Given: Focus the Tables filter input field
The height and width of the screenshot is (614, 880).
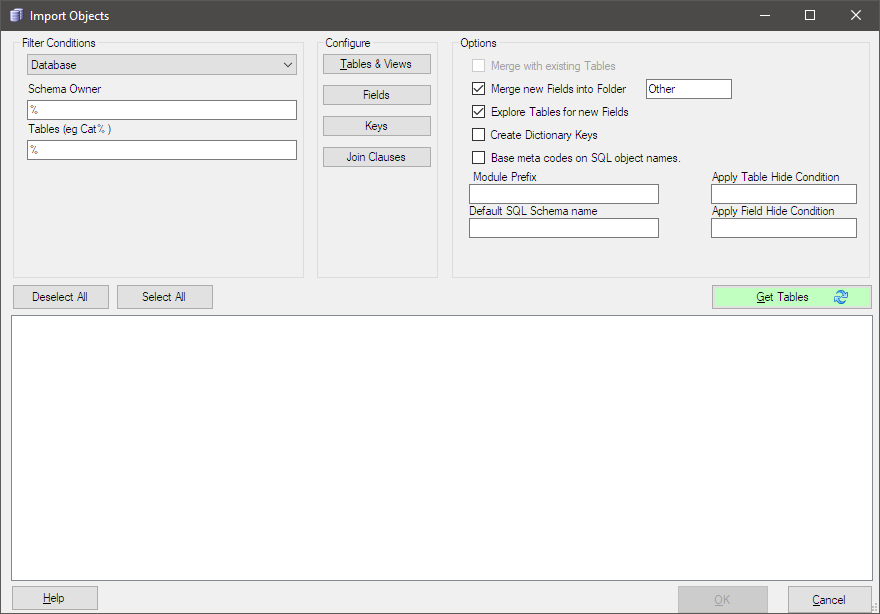Looking at the screenshot, I should tap(162, 150).
